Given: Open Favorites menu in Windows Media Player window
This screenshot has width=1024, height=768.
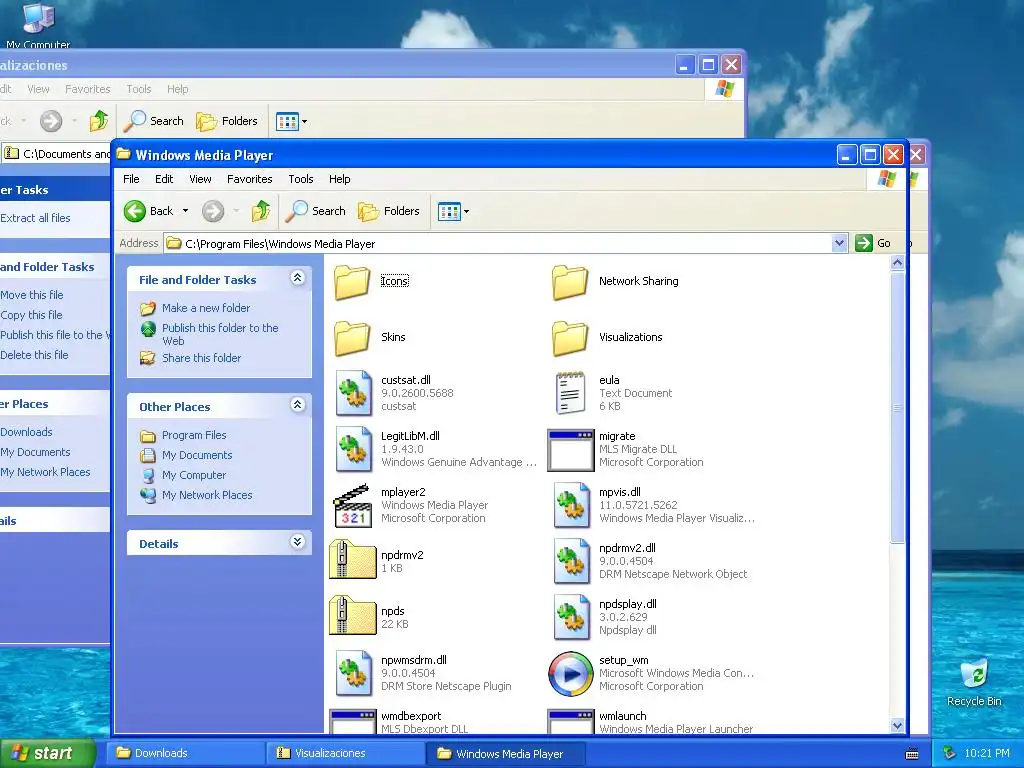Looking at the screenshot, I should point(249,179).
